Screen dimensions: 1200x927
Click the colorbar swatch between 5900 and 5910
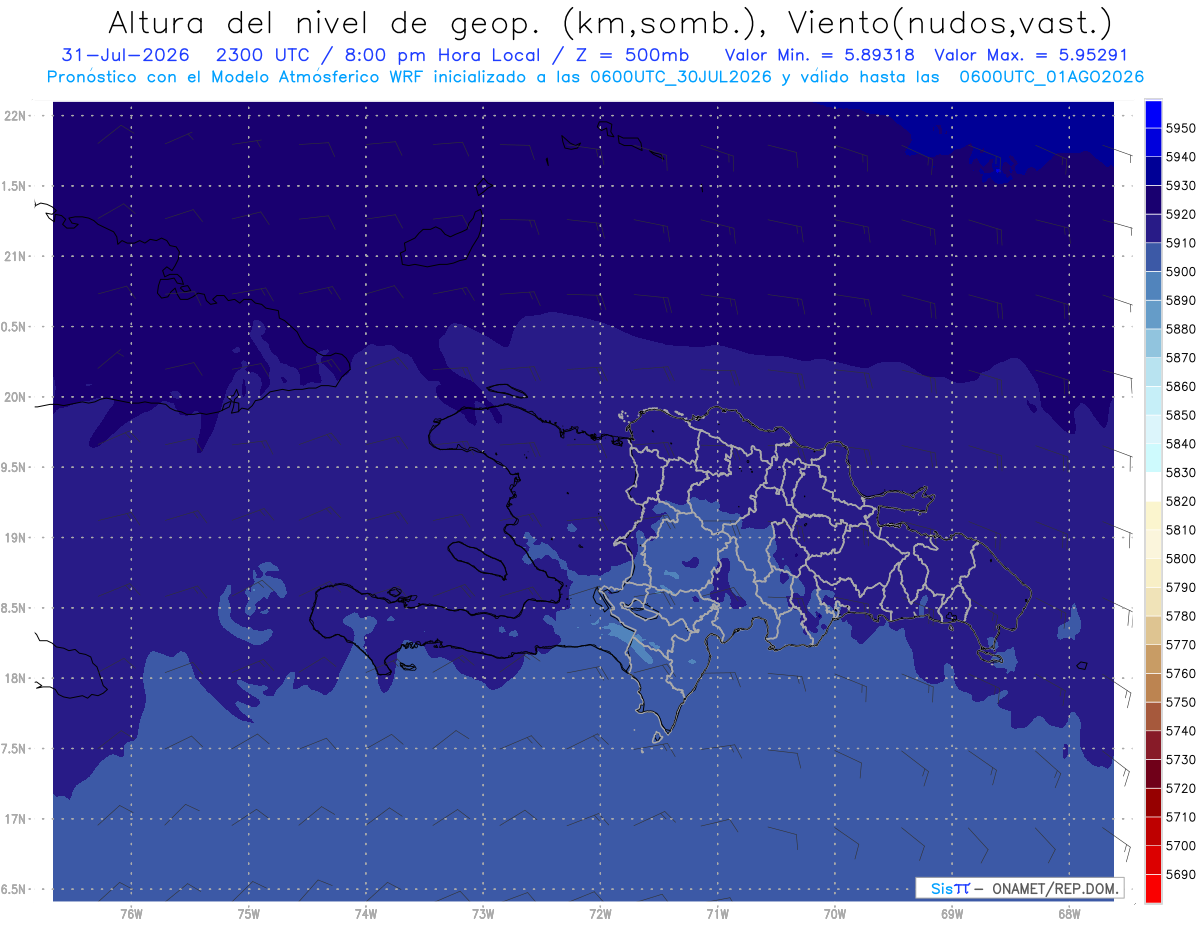pos(1153,257)
